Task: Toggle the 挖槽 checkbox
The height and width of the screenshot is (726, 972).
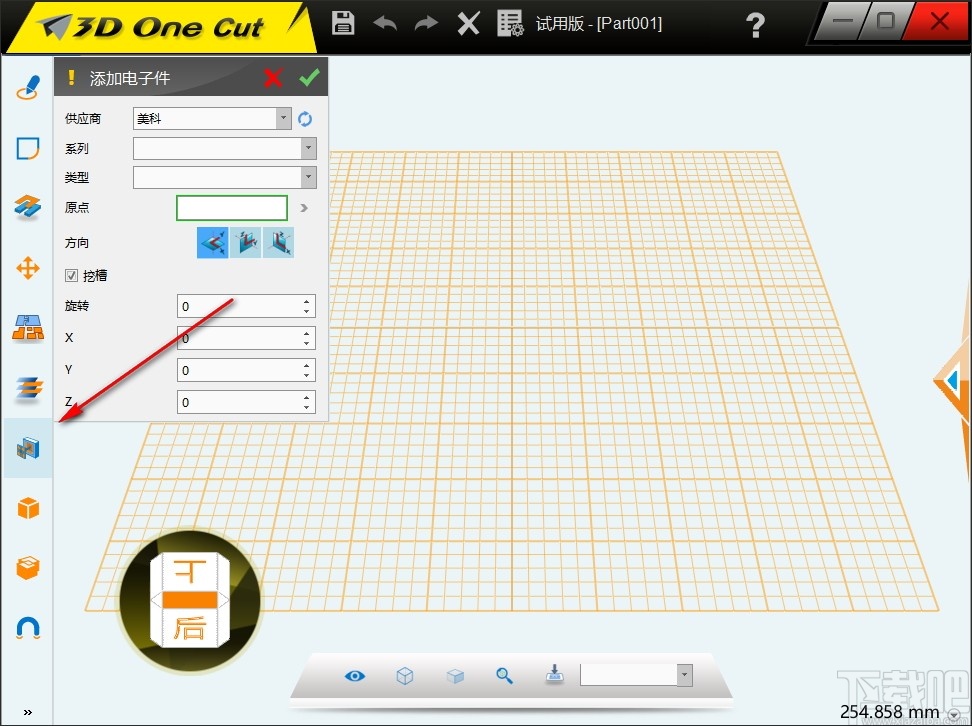Action: 71,275
